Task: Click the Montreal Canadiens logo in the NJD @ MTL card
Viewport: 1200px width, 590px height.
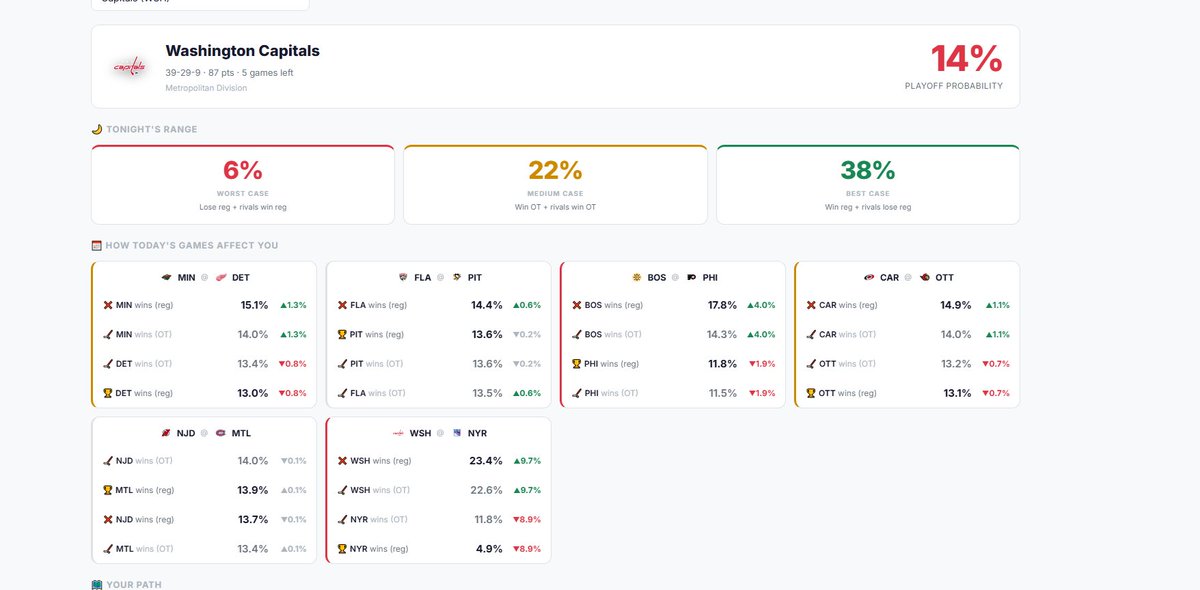Action: click(220, 434)
